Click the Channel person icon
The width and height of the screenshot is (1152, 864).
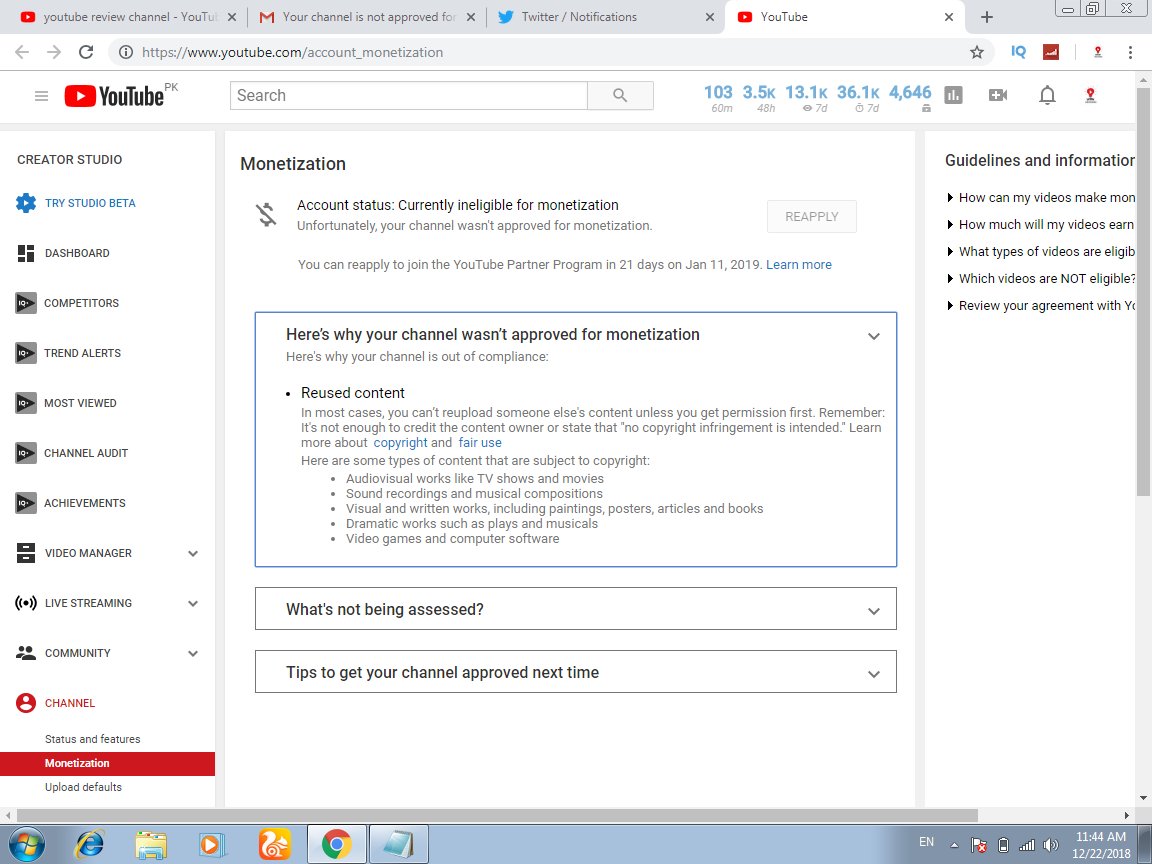pyautogui.click(x=26, y=703)
